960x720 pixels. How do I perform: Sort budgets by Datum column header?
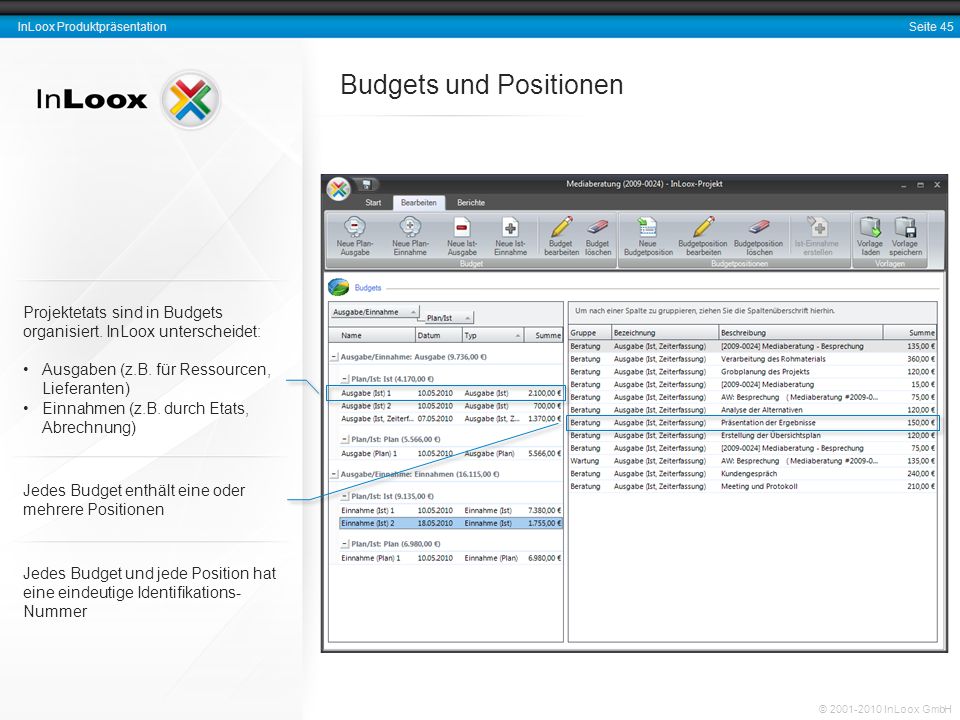point(438,336)
